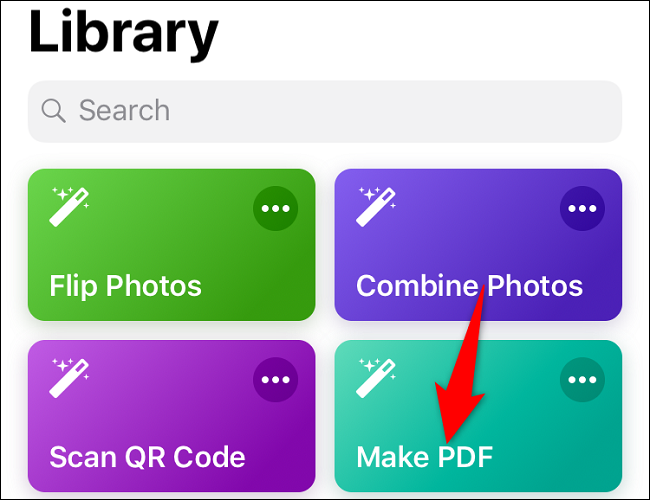
Task: Click the red arrow pointing to Make PDF
Action: [x=460, y=364]
